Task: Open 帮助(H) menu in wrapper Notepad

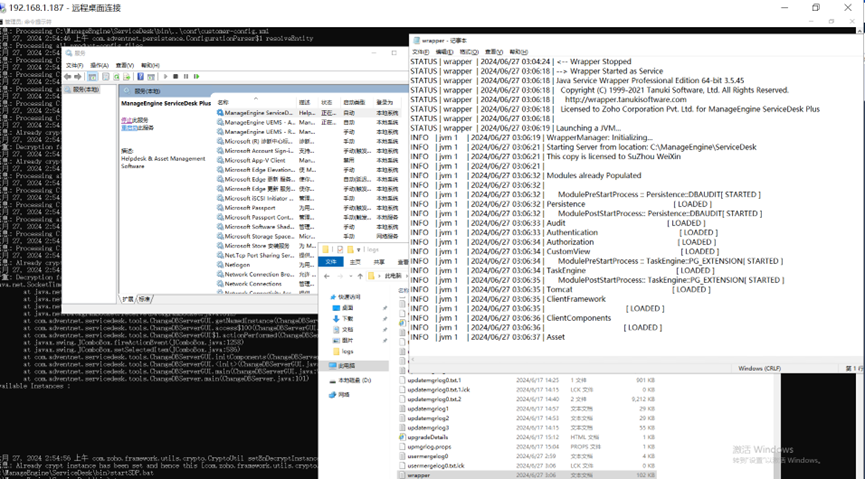Action: [x=519, y=52]
